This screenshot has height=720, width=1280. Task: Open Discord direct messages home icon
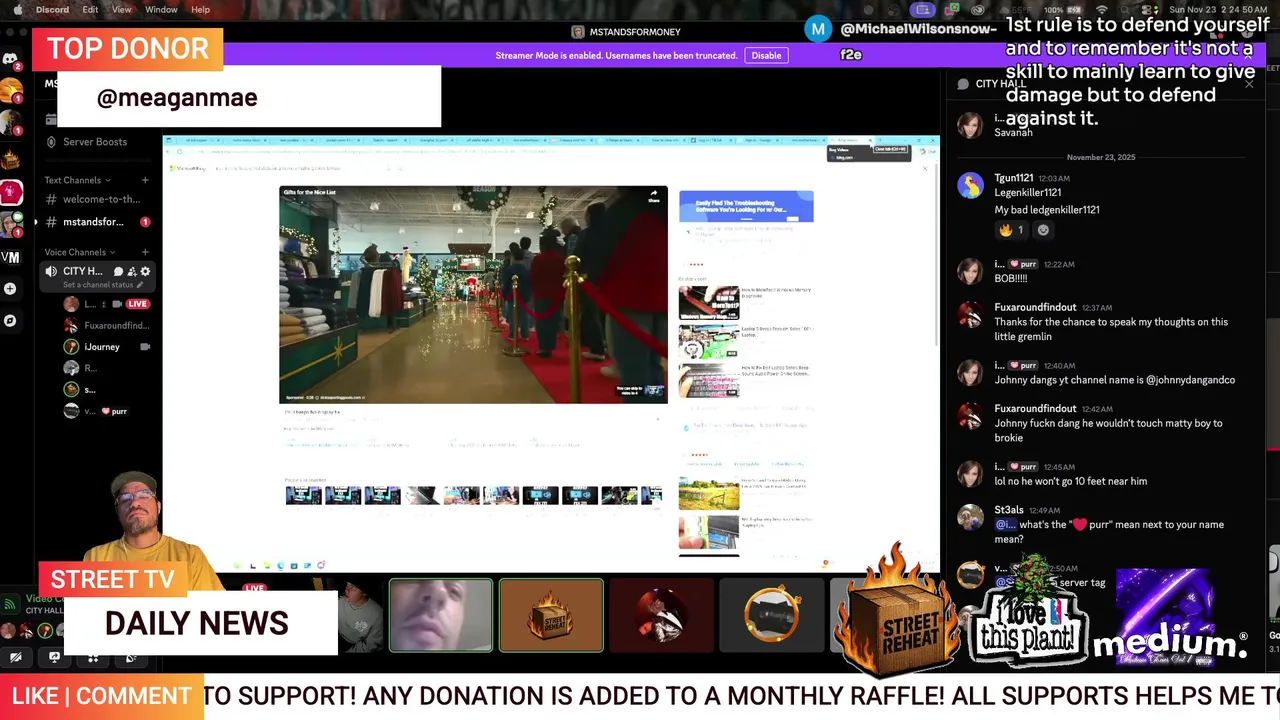click(x=10, y=59)
